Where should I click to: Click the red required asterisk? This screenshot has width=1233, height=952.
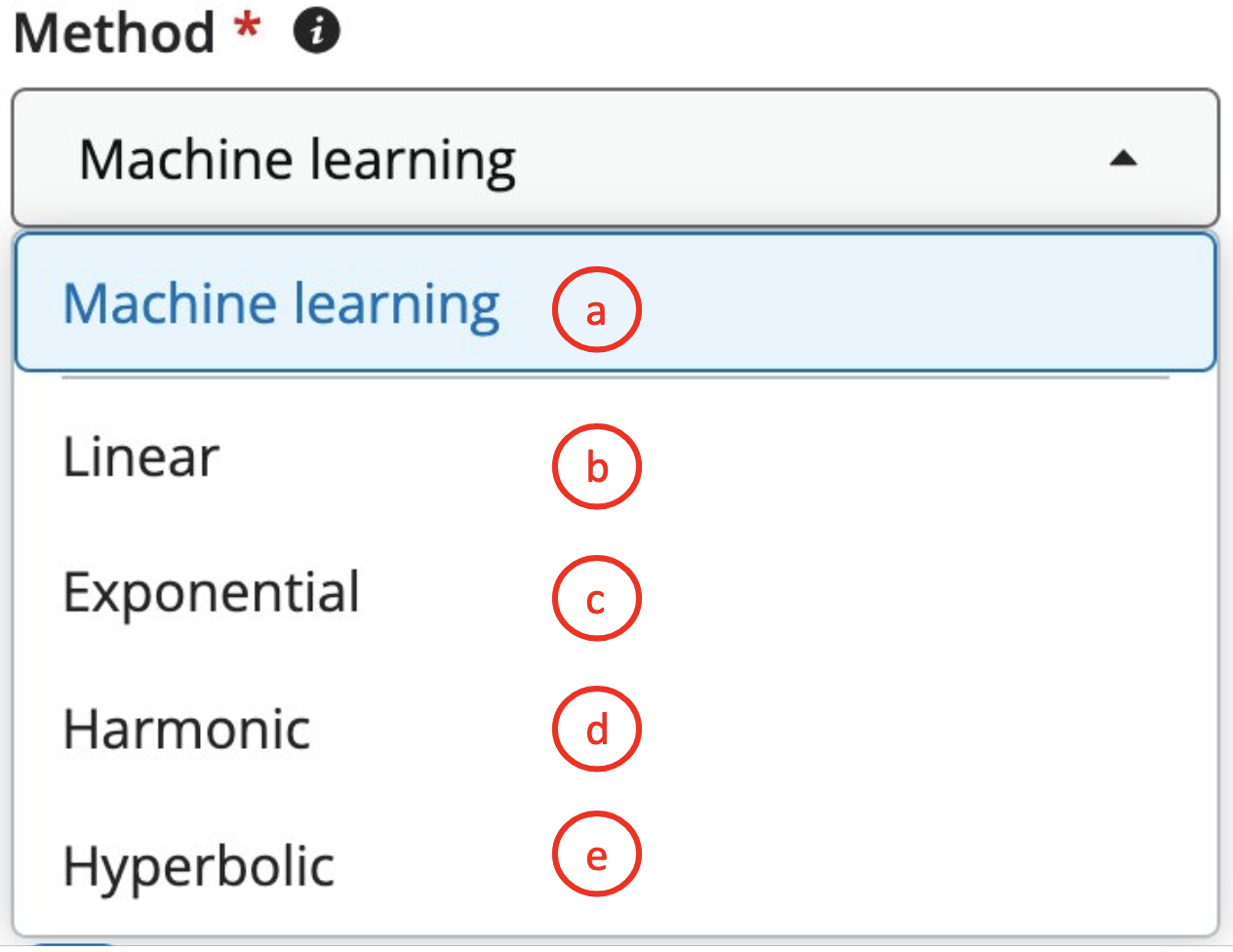pyautogui.click(x=248, y=25)
